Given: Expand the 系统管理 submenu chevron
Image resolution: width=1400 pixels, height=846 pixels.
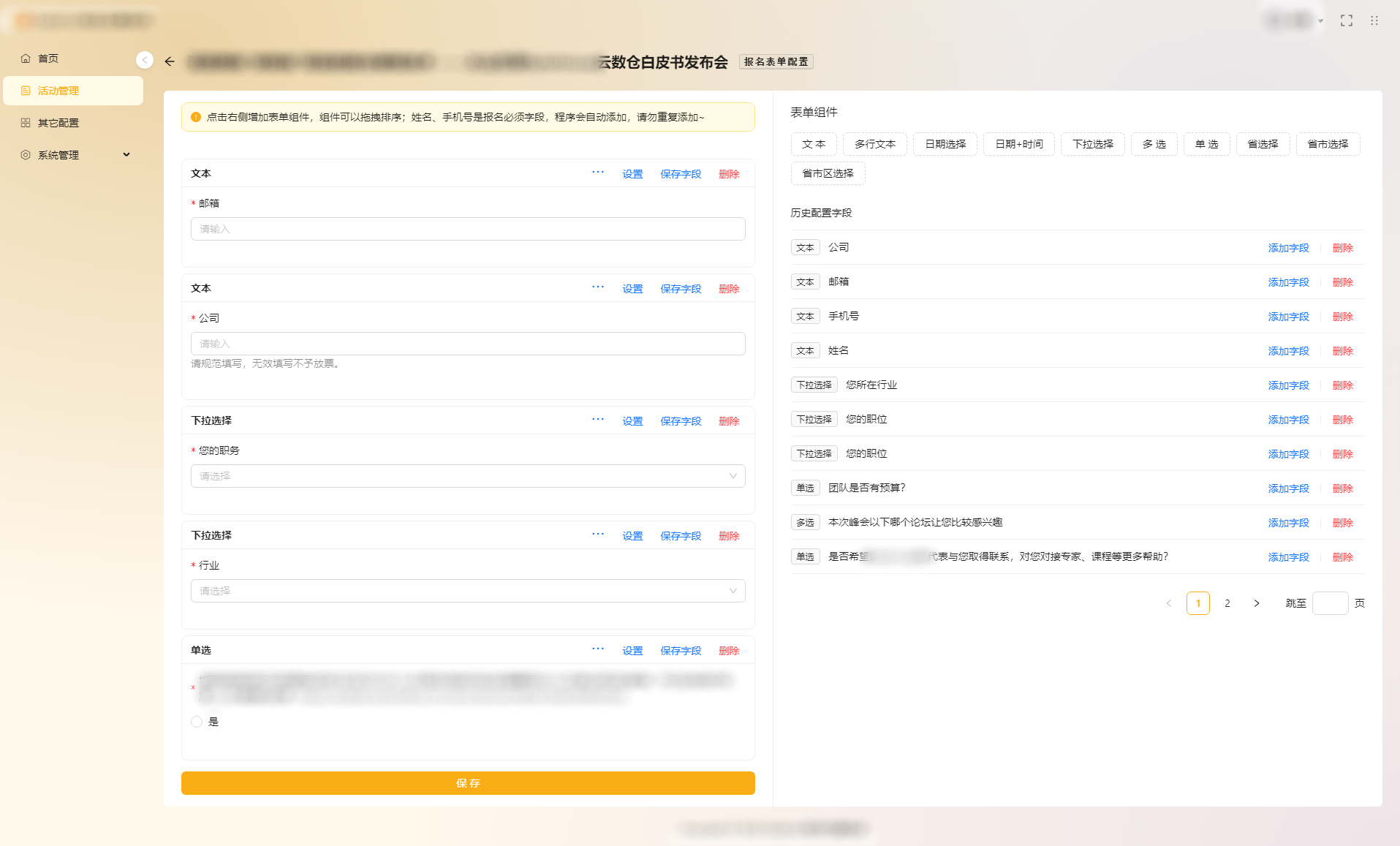Looking at the screenshot, I should coord(126,154).
